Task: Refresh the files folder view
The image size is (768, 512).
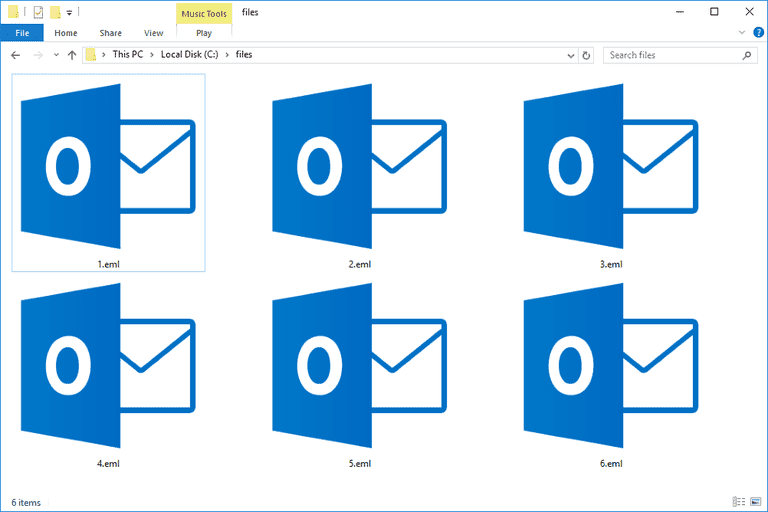Action: pos(586,55)
